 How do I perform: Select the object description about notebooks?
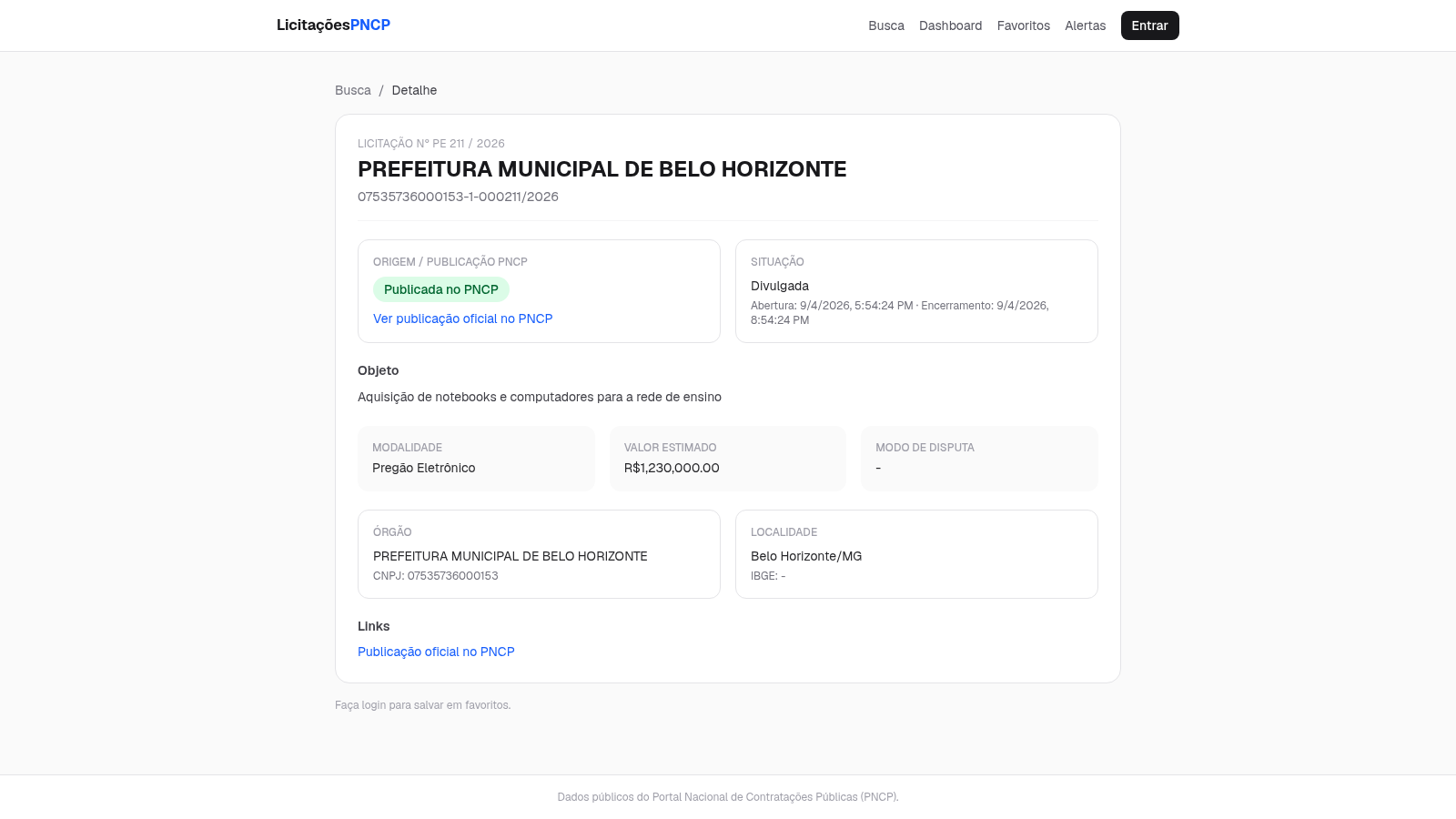(x=540, y=397)
